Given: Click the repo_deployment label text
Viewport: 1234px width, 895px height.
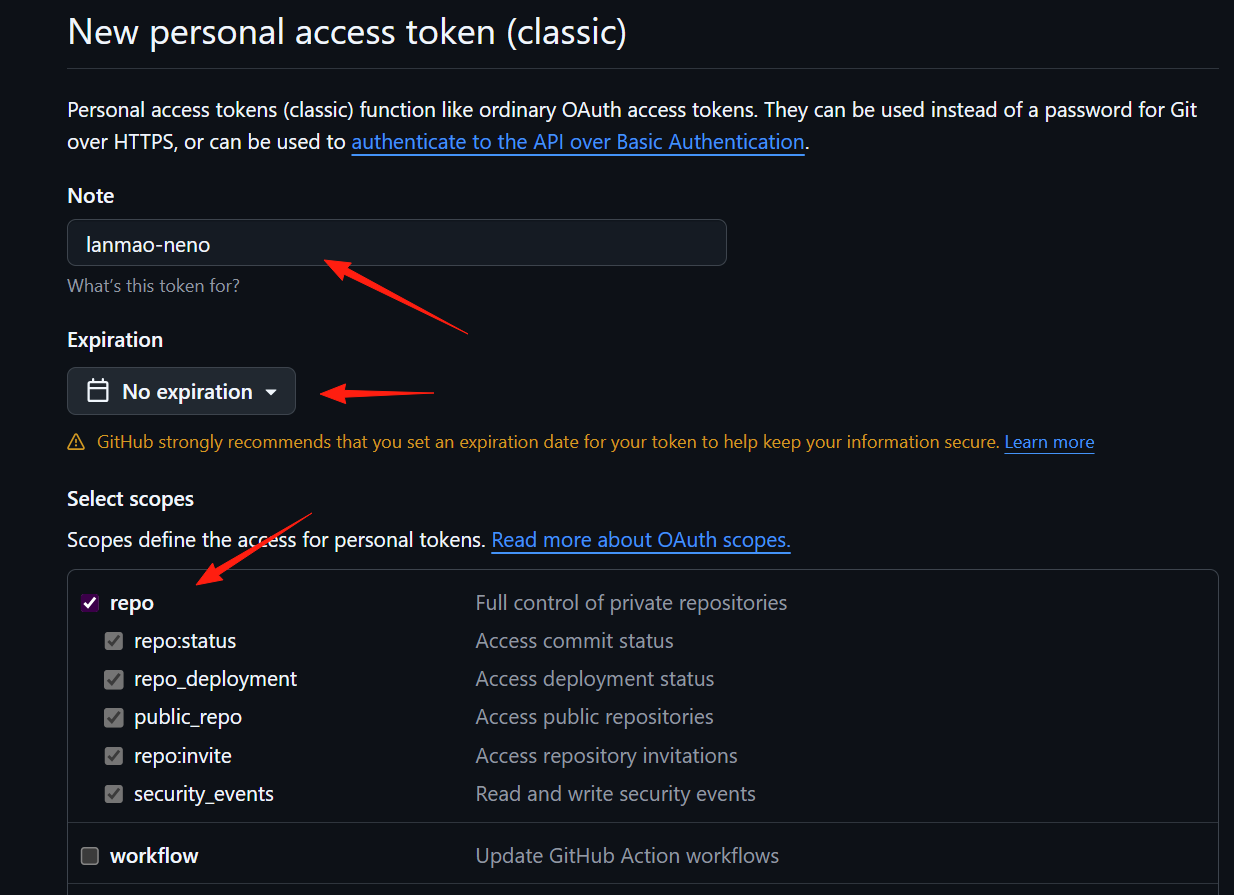Looking at the screenshot, I should click(x=215, y=679).
